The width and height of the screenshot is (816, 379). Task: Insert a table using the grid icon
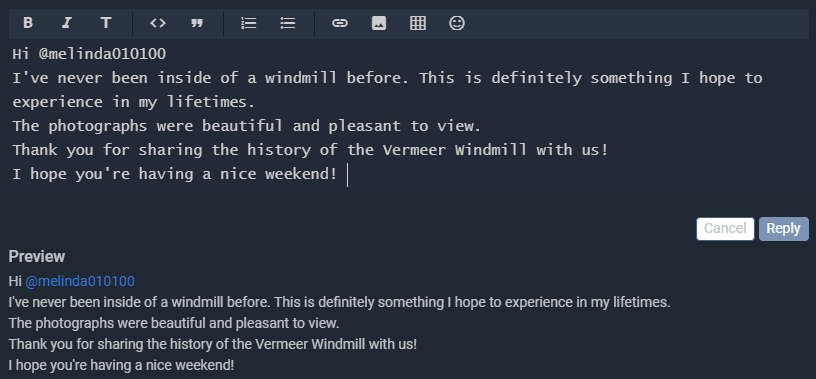point(418,23)
